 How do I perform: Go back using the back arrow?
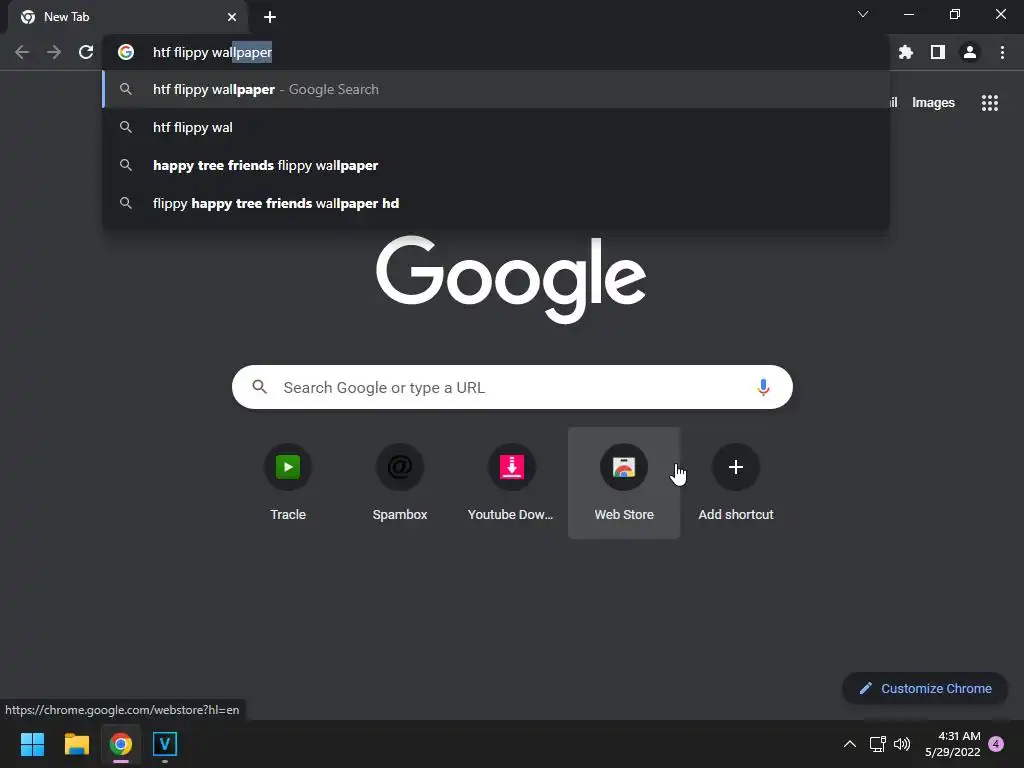[x=22, y=52]
